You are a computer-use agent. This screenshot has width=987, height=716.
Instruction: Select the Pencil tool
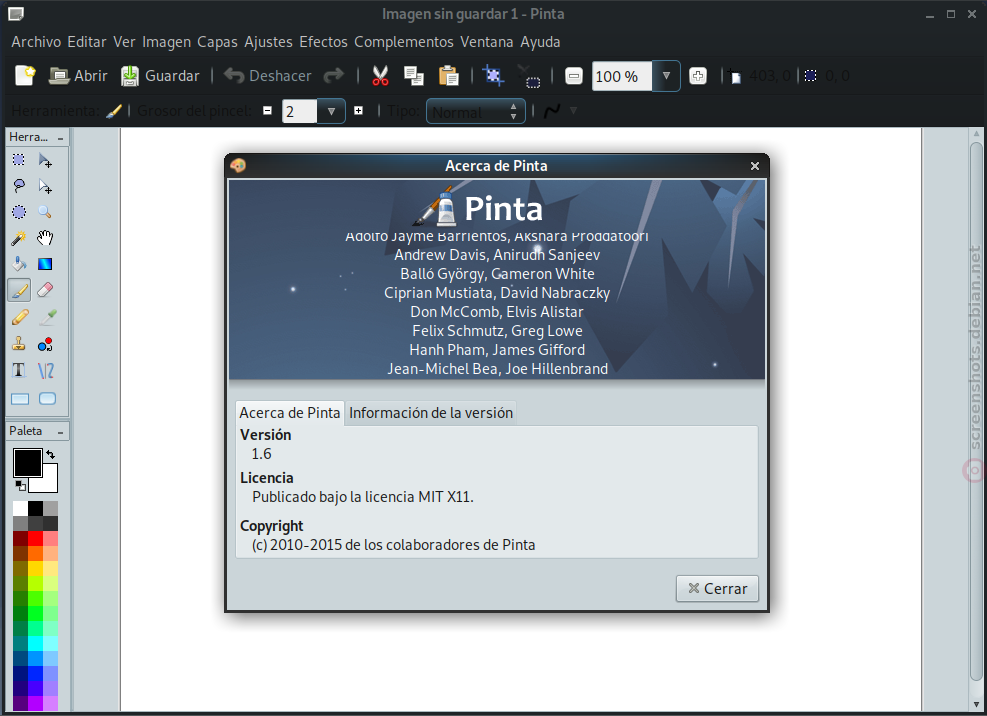19,317
